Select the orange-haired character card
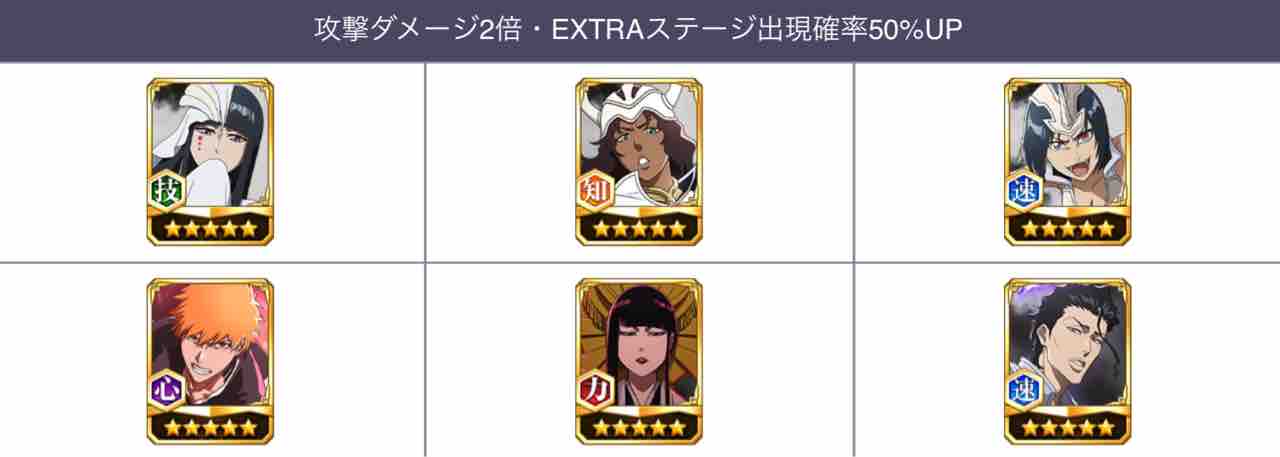The width and height of the screenshot is (1280, 457). [x=211, y=361]
